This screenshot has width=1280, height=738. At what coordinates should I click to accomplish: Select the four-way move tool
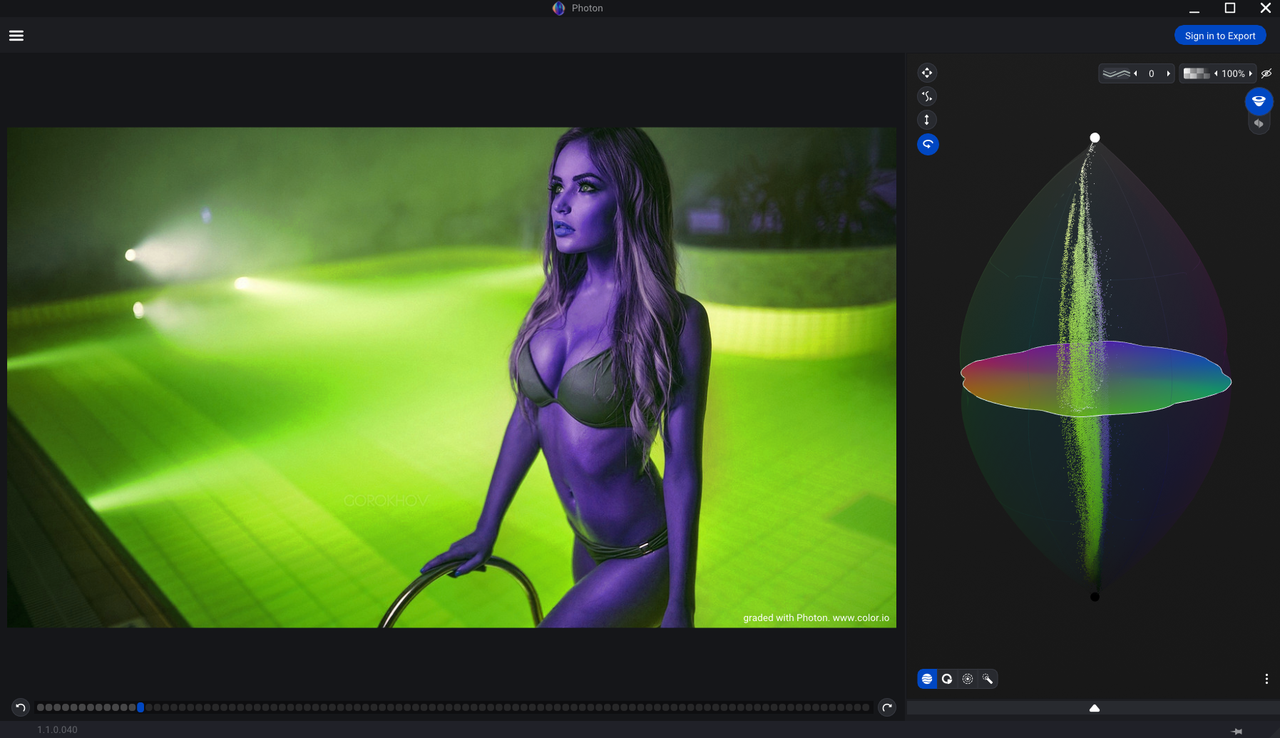pyautogui.click(x=927, y=73)
